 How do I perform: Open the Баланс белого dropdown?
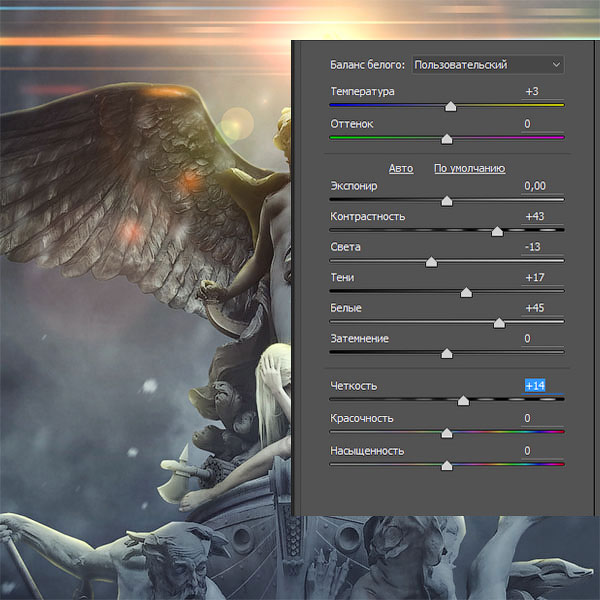488,65
